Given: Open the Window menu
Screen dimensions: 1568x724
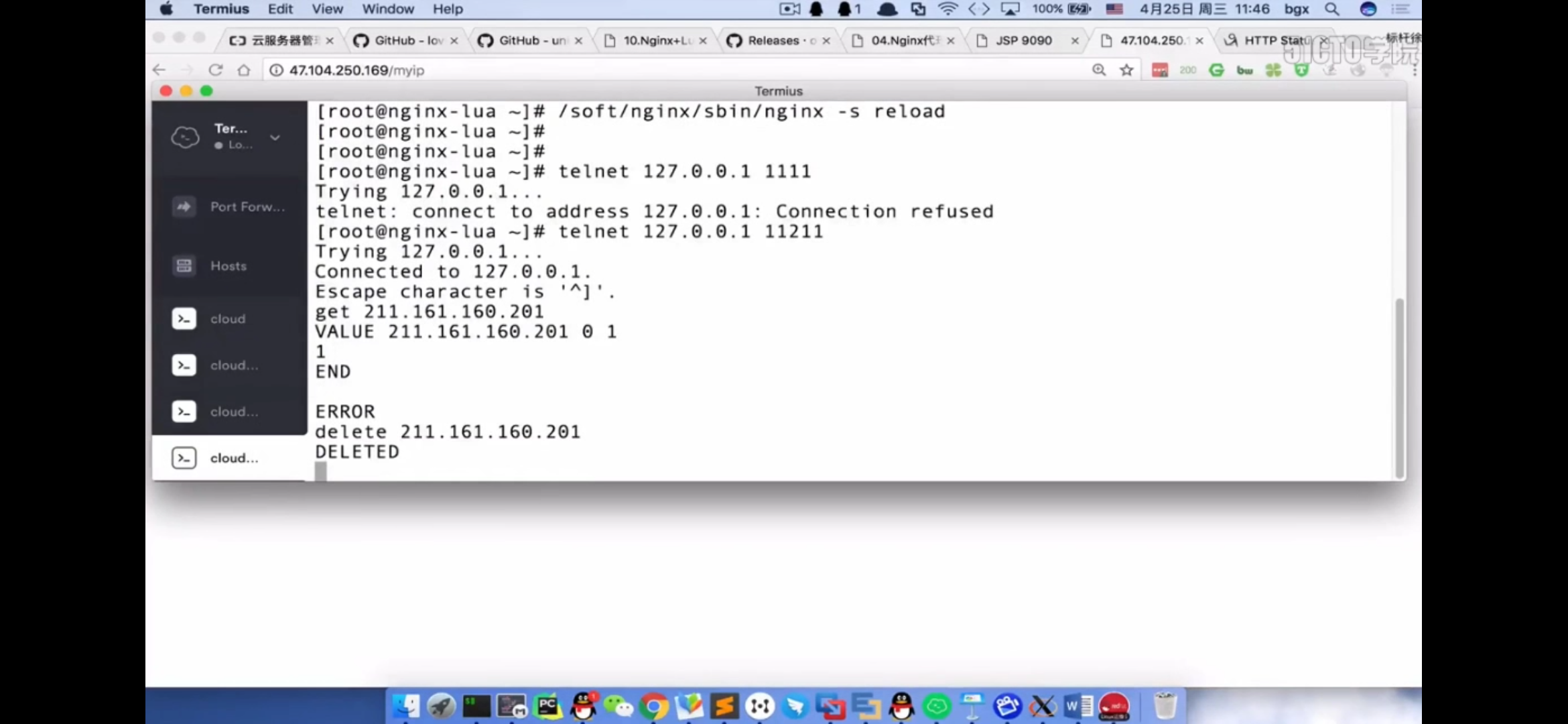Looking at the screenshot, I should tap(388, 9).
